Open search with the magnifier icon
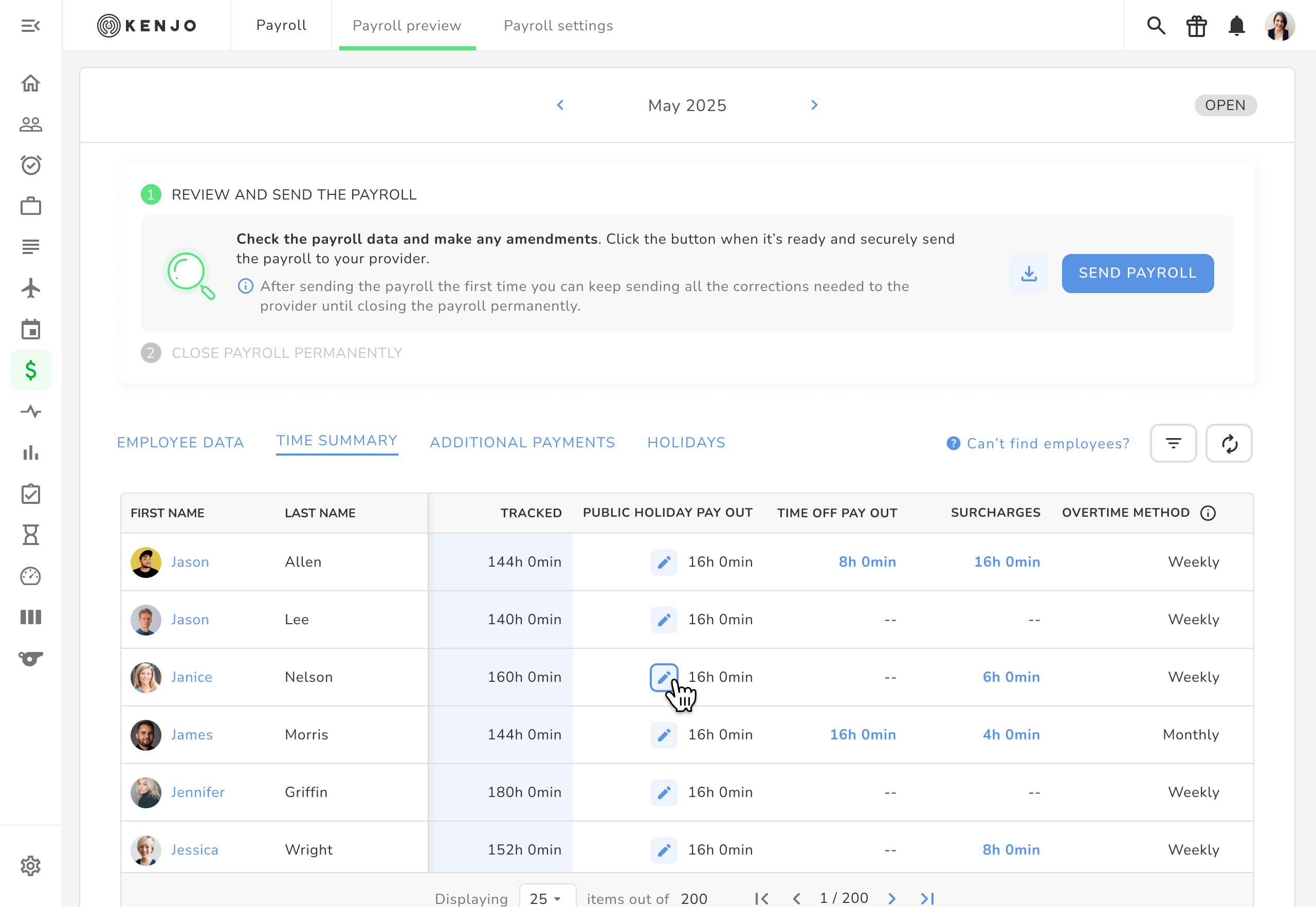The height and width of the screenshot is (907, 1316). [1156, 26]
